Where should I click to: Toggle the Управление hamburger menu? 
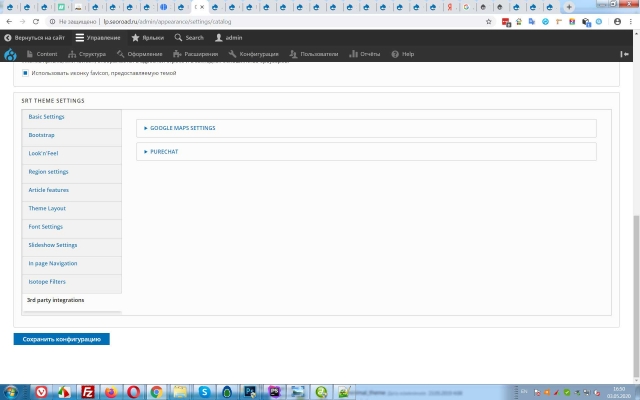(98, 37)
